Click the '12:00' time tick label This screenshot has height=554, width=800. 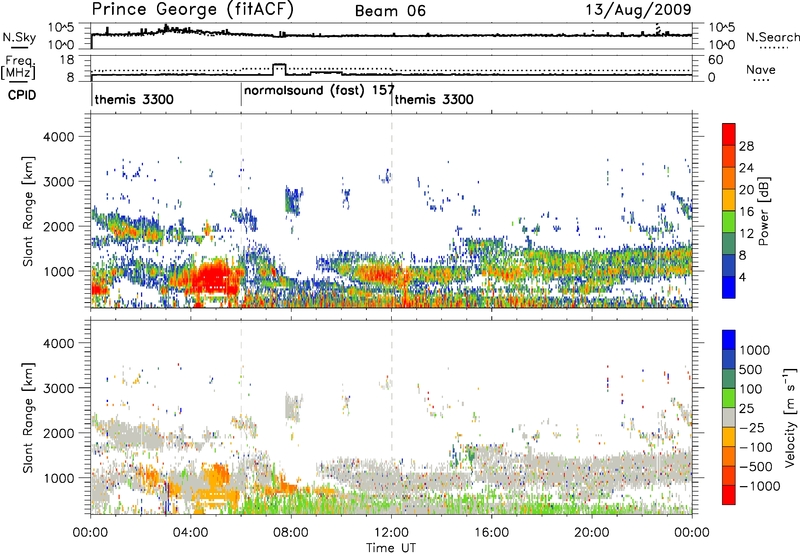click(x=391, y=533)
